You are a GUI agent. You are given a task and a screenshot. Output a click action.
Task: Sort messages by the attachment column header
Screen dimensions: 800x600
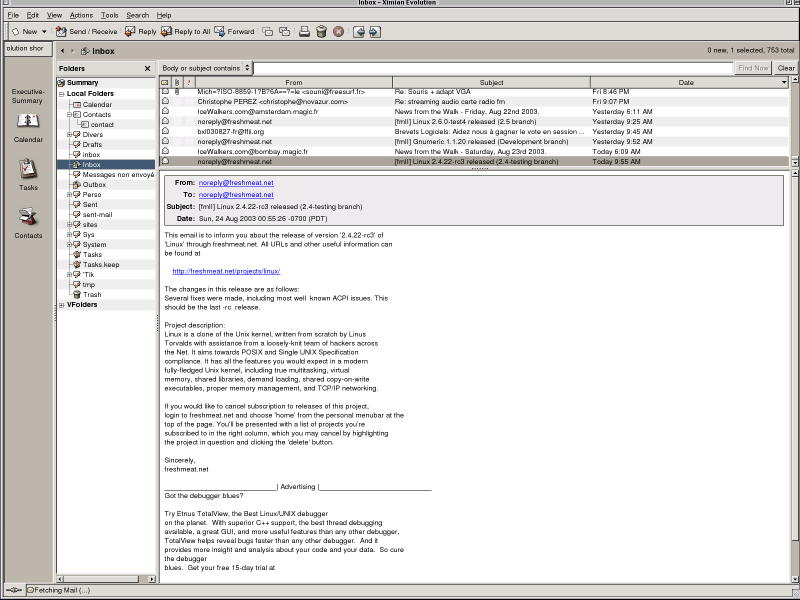pos(177,83)
